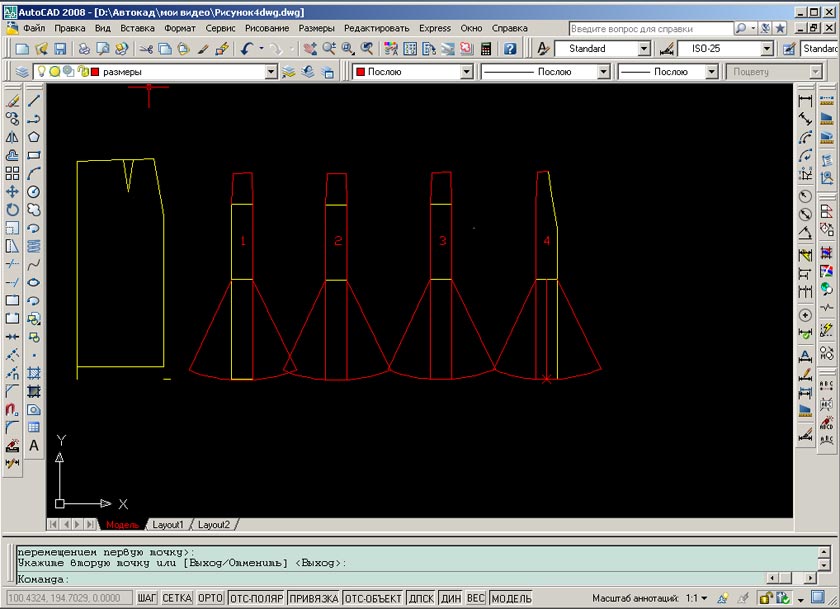Screen dimensions: 840x609
Task: Click the Undo arrow icon
Action: point(246,48)
